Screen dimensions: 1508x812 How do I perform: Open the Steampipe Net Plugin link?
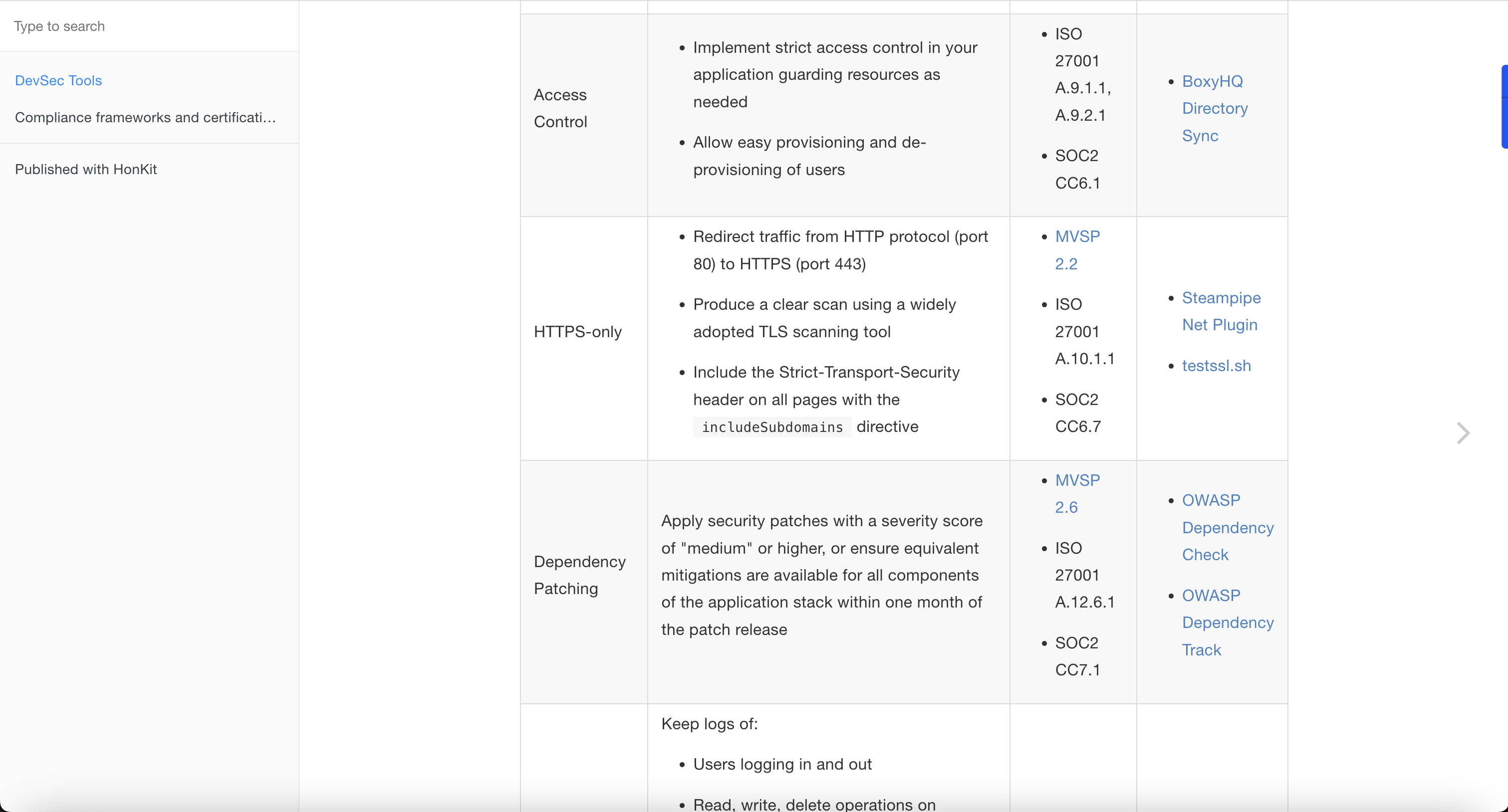coord(1221,311)
